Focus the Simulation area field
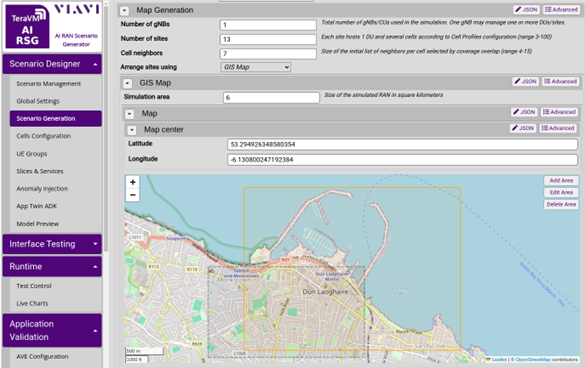The image size is (585, 368). coord(271,97)
